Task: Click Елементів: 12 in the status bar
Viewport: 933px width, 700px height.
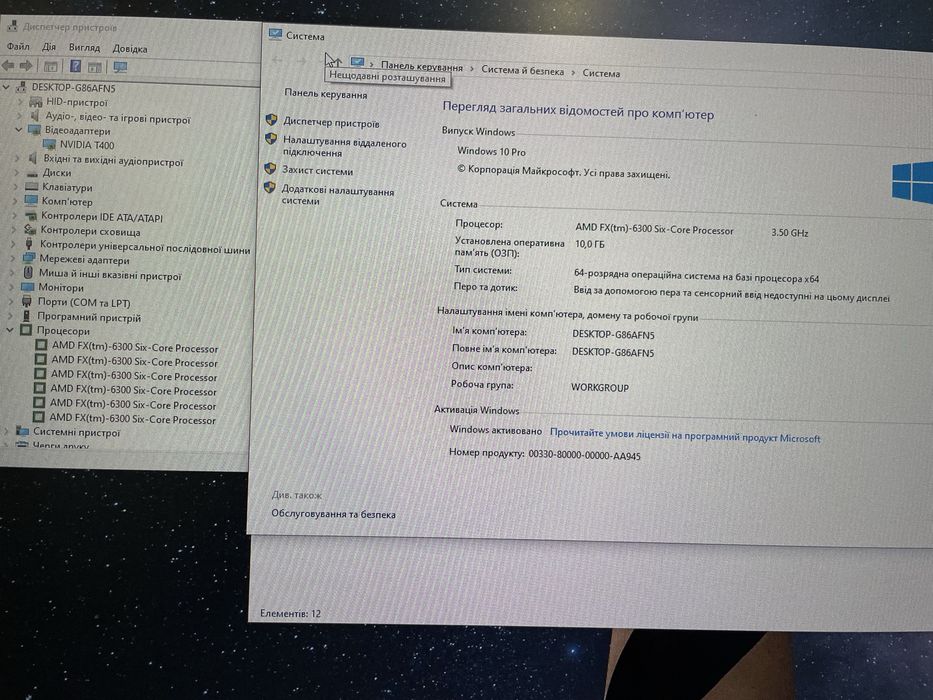Action: click(x=290, y=613)
